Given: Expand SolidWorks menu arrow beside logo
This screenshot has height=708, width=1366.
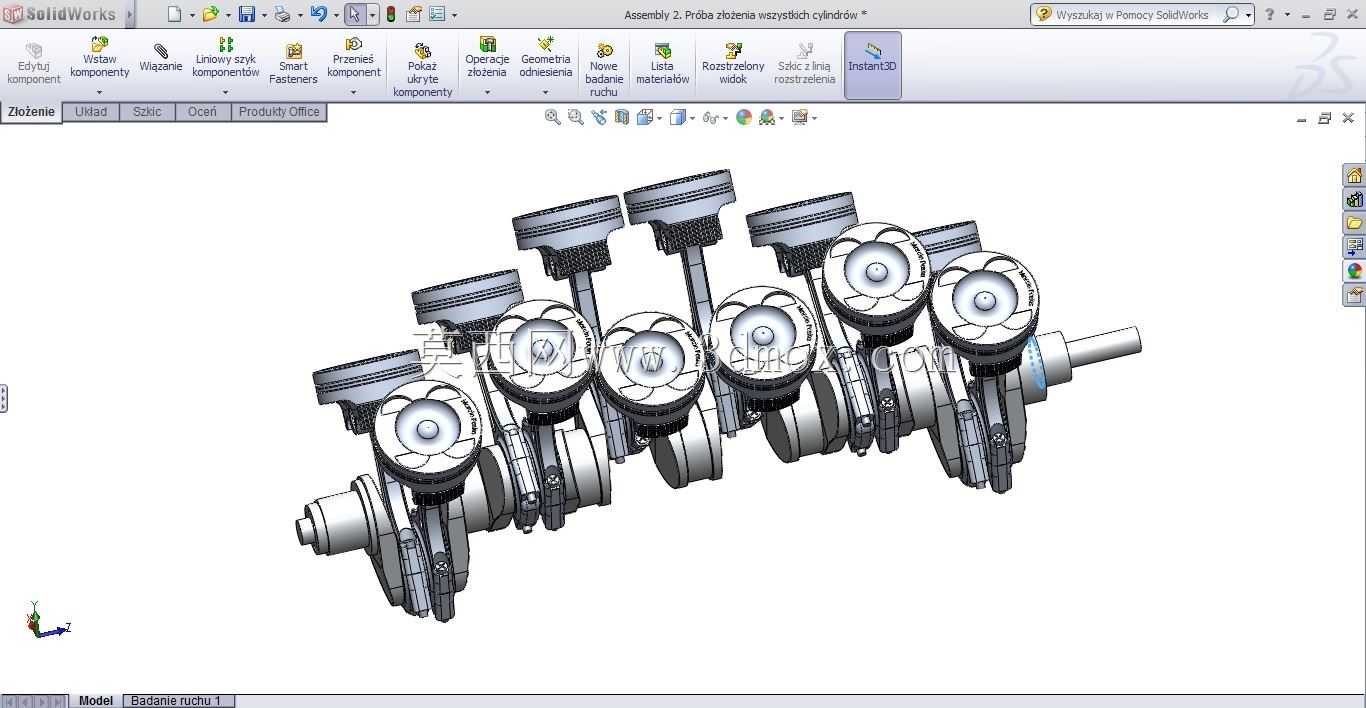Looking at the screenshot, I should (129, 14).
